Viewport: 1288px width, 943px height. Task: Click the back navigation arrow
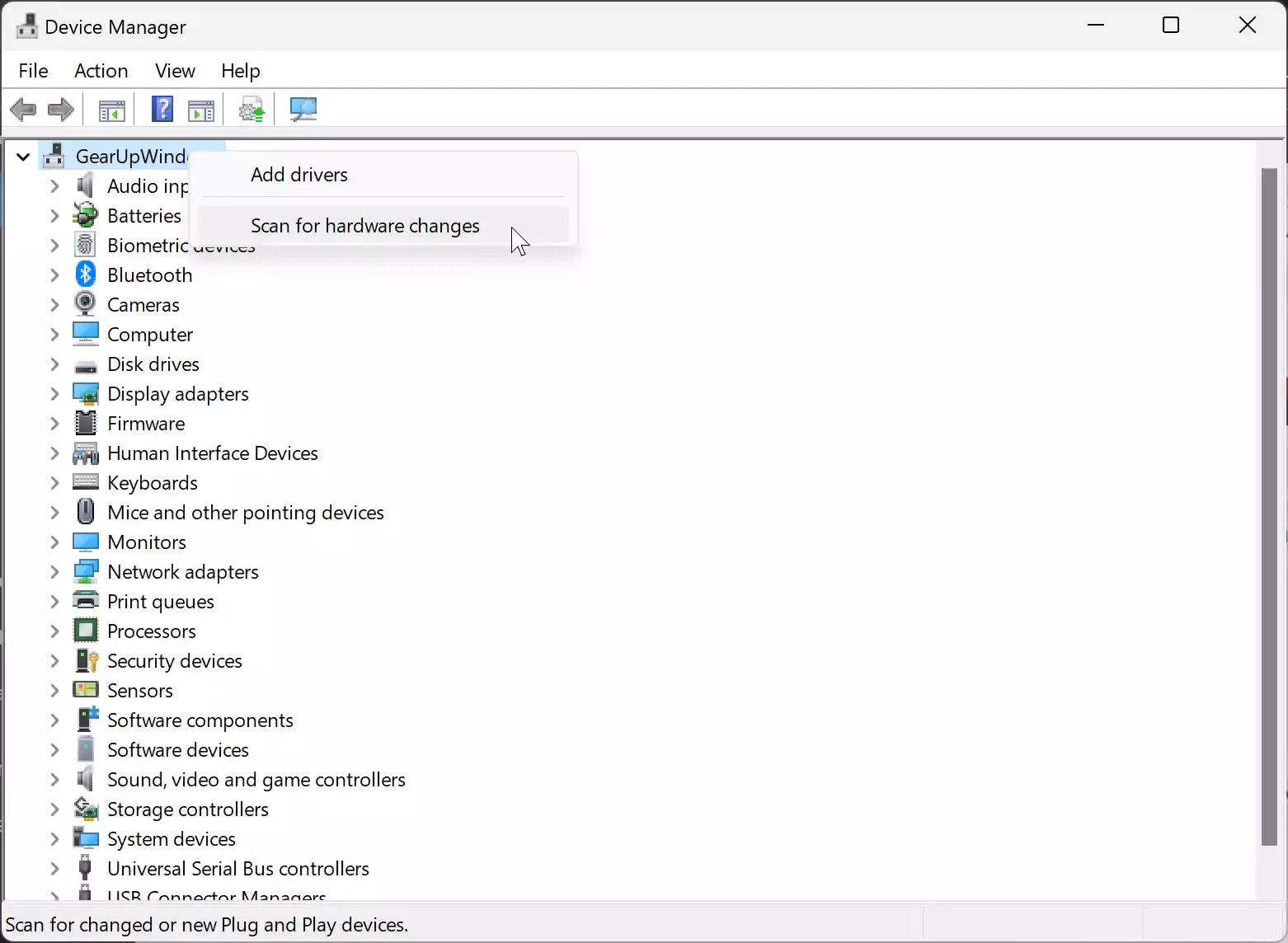point(23,110)
